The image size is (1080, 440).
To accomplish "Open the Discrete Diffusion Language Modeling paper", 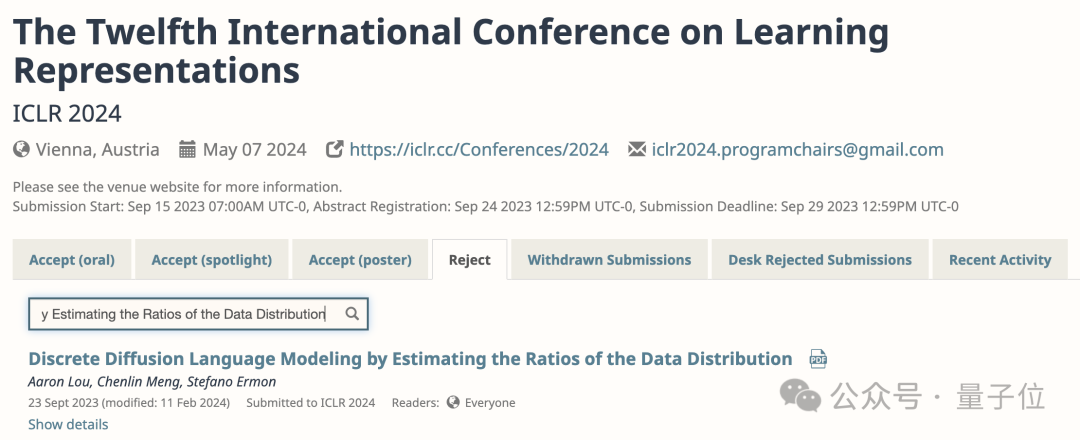I will pyautogui.click(x=410, y=359).
